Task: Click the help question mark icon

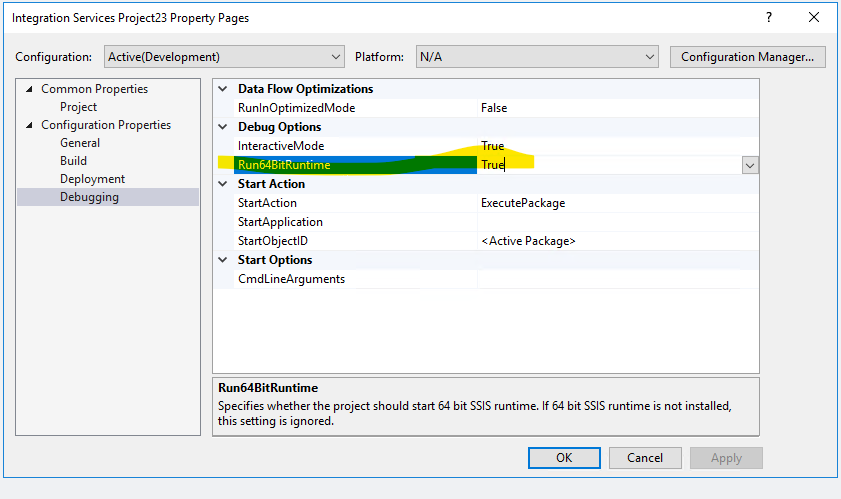Action: click(769, 18)
